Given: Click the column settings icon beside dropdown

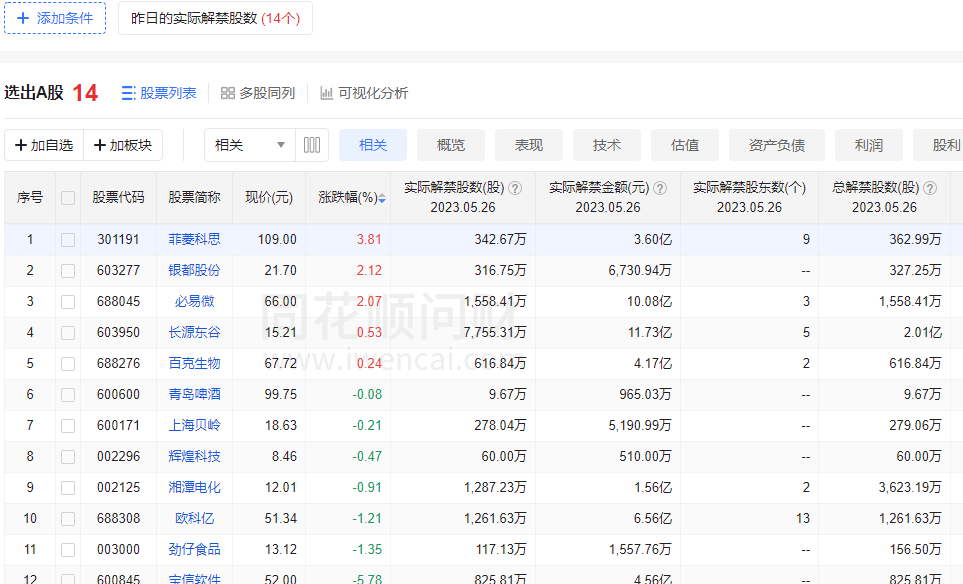Looking at the screenshot, I should 312,145.
